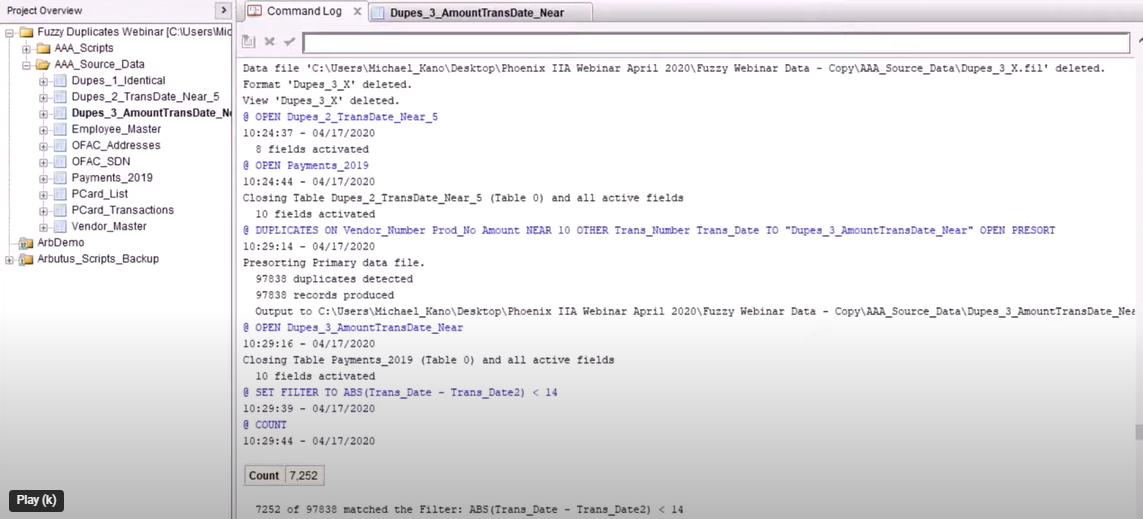Click the AAA_Scripts folder icon
Viewport: 1143px width, 519px height.
[43, 48]
